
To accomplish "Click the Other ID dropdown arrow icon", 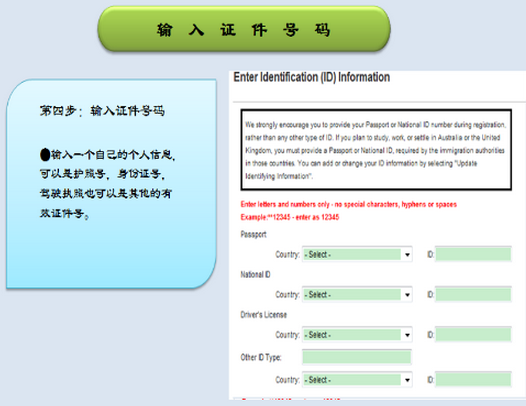I will [x=407, y=380].
